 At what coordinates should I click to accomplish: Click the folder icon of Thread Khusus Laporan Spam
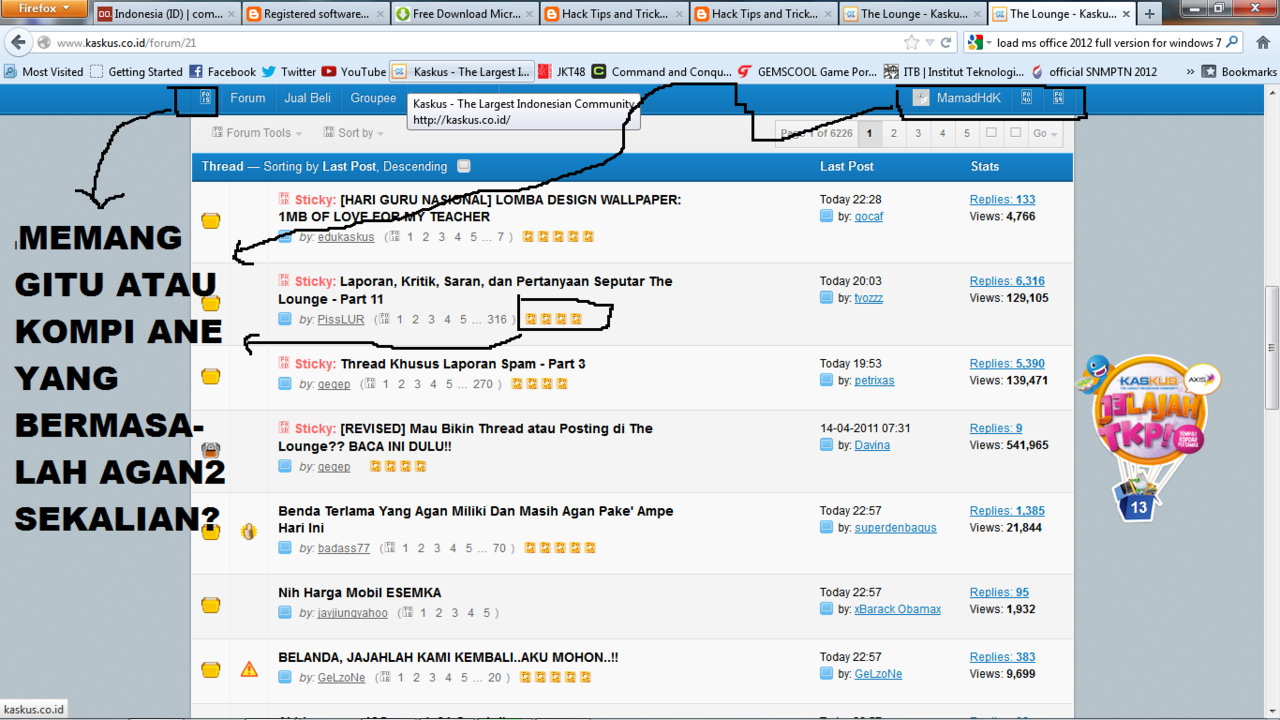(x=210, y=376)
